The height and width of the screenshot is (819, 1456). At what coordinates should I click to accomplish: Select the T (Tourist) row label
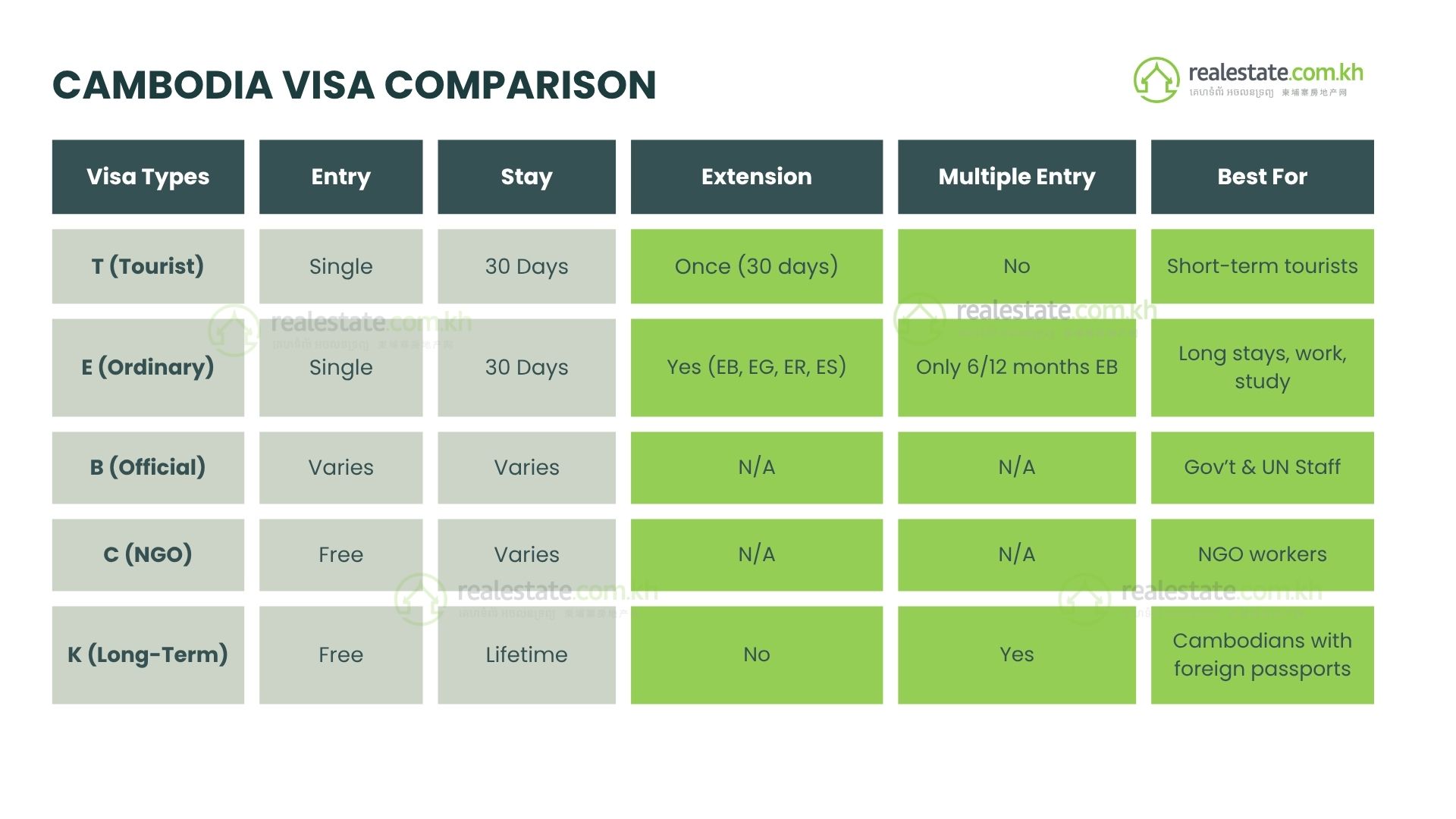[148, 266]
